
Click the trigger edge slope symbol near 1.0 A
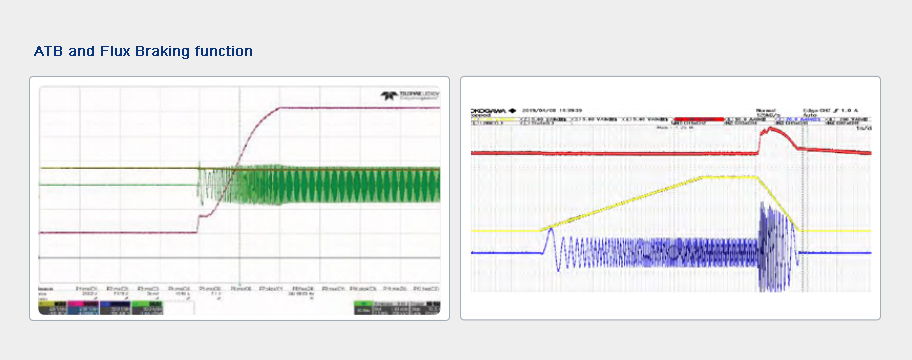coord(835,111)
